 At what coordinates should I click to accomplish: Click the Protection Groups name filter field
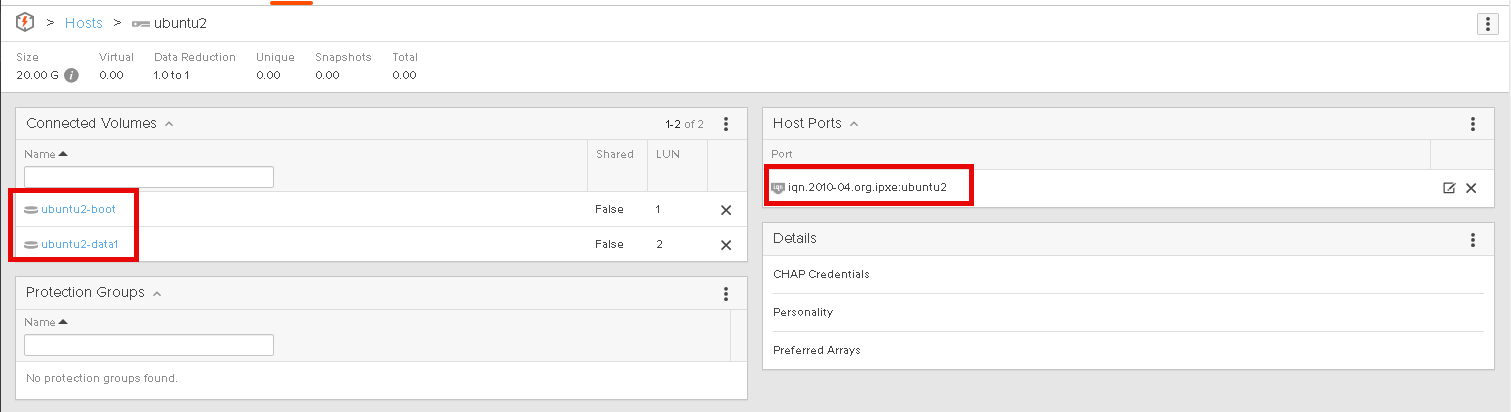tap(149, 345)
